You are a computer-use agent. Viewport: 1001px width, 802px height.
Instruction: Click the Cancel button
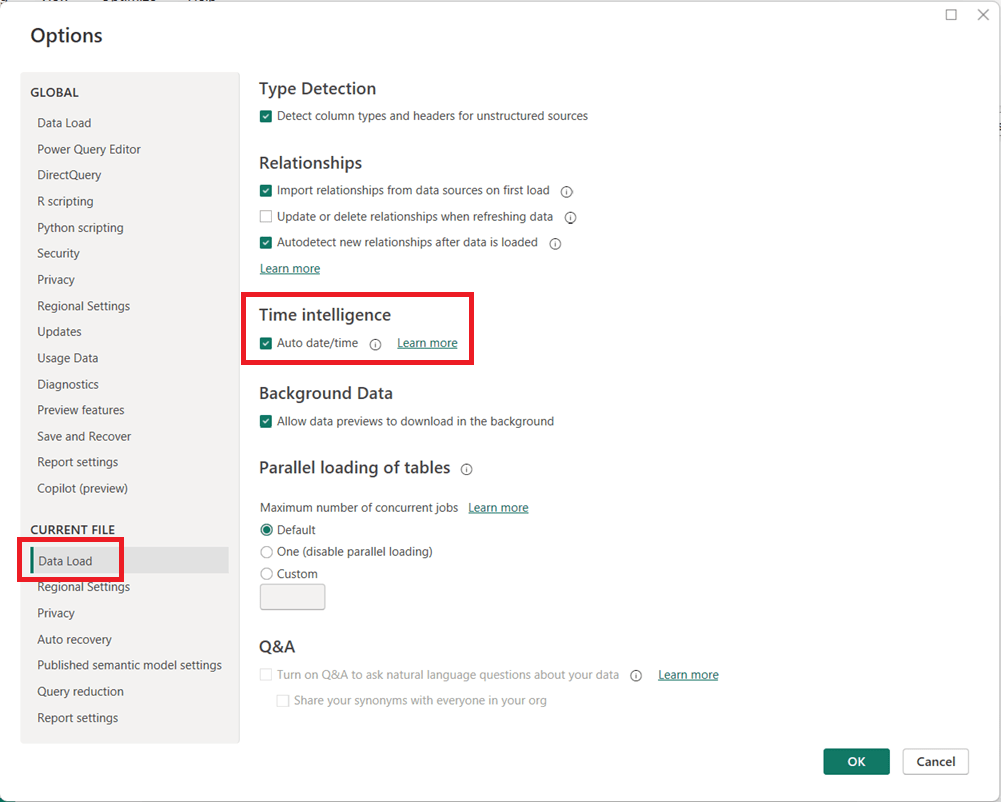pos(935,761)
